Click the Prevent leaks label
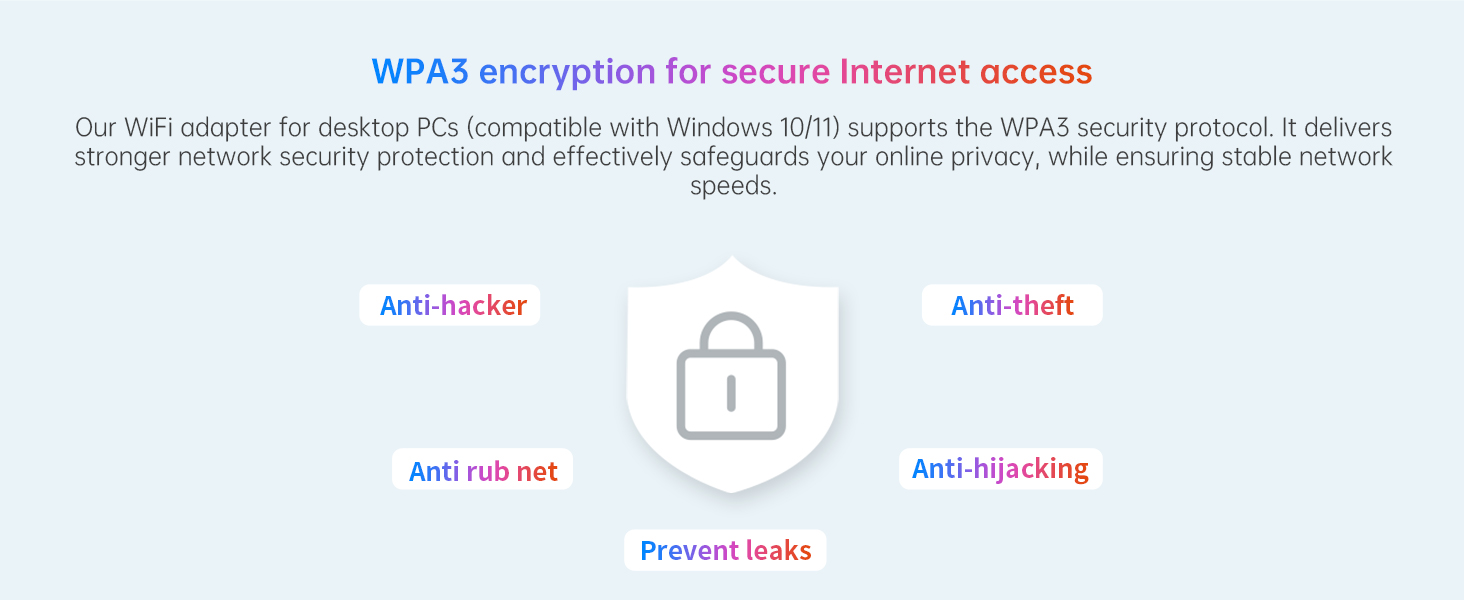Viewport: 1464px width, 600px height. (x=725, y=550)
